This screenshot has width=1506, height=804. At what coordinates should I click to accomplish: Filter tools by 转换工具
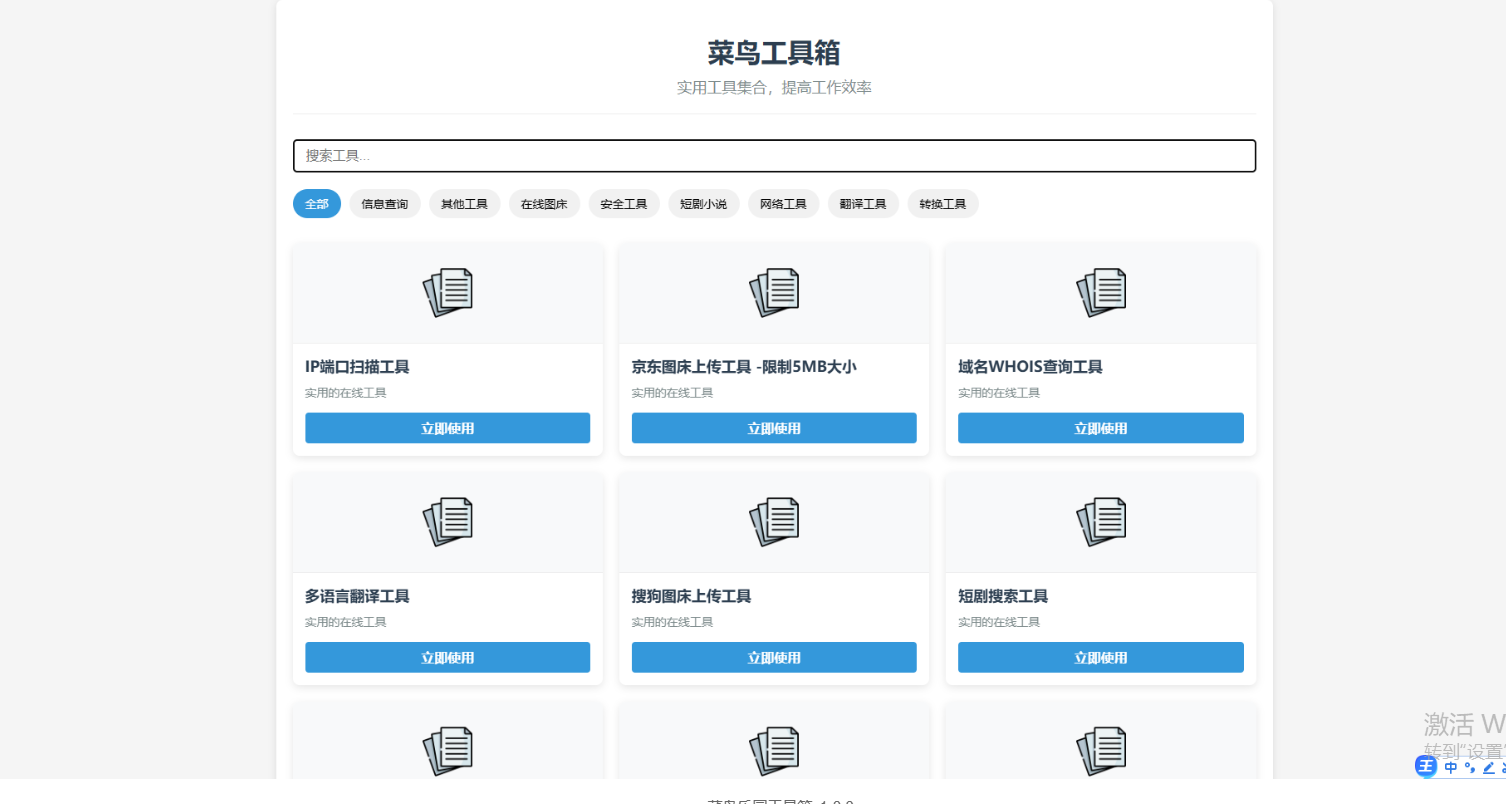943,204
